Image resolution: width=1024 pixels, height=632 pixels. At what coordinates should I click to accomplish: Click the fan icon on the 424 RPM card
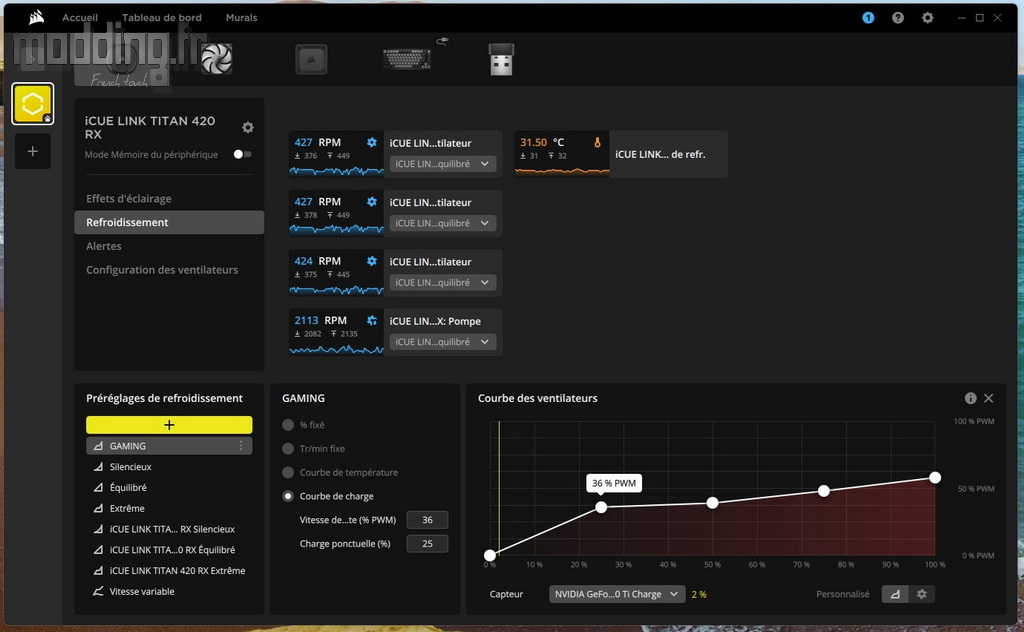click(x=372, y=261)
